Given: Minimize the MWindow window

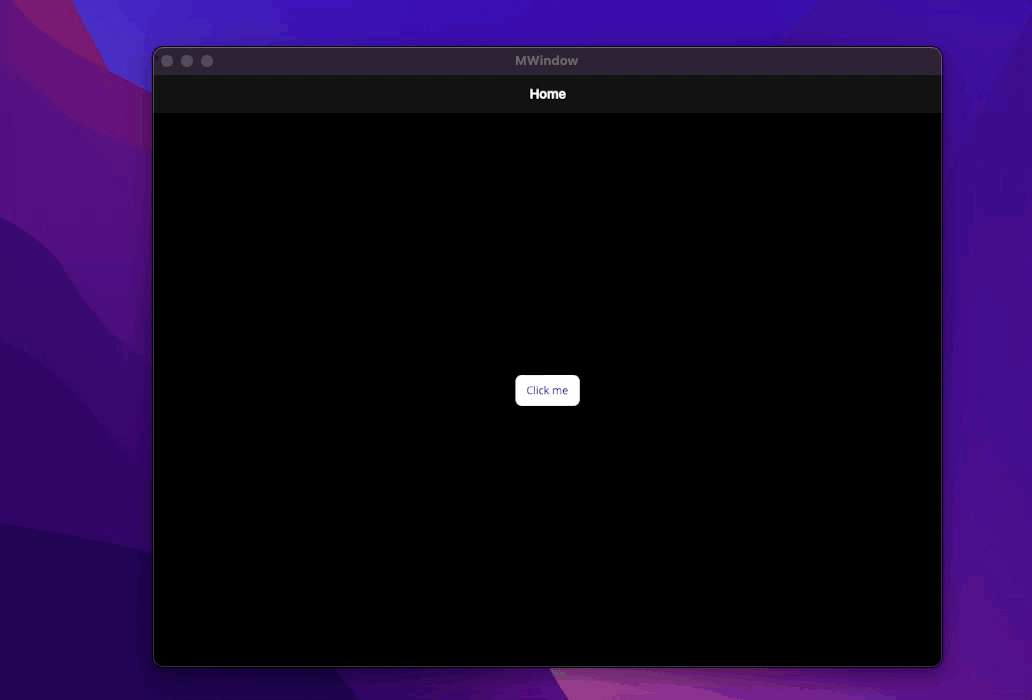Looking at the screenshot, I should click(x=187, y=61).
